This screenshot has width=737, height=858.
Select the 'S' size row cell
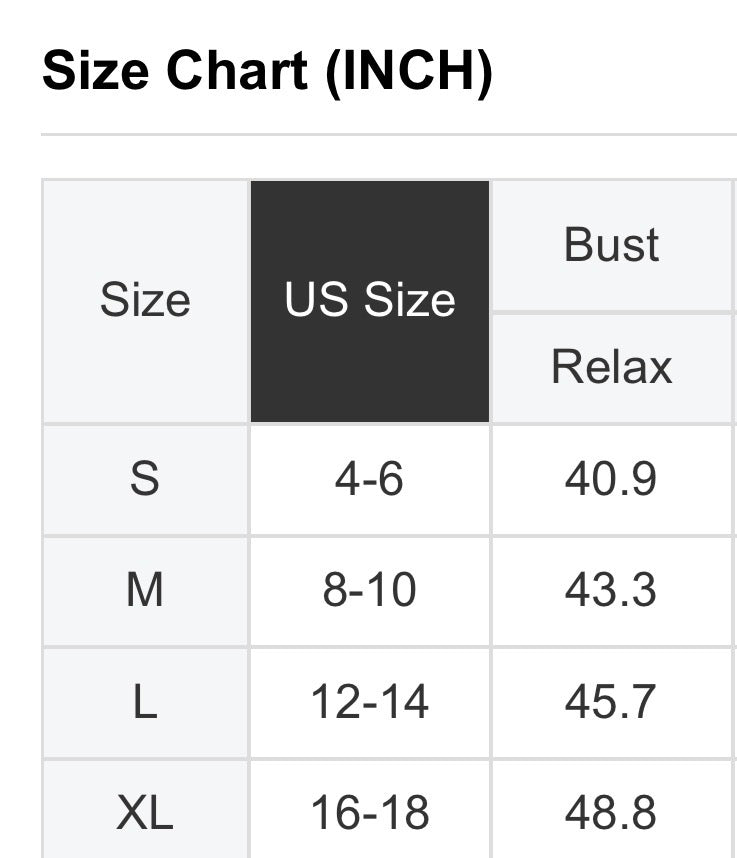click(145, 479)
